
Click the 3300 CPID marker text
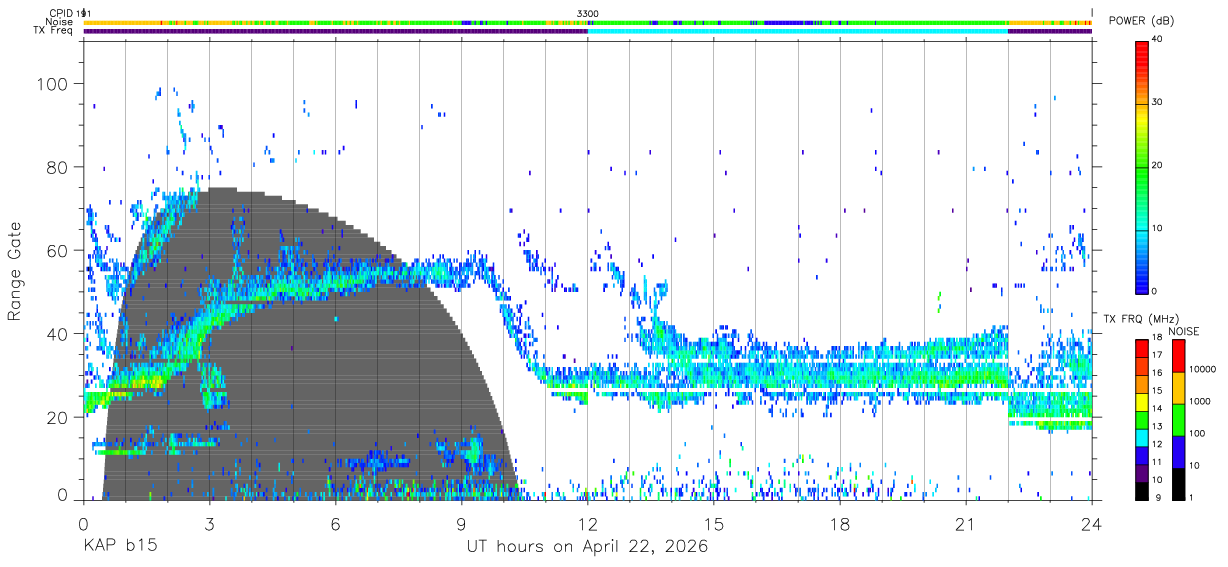pos(588,13)
